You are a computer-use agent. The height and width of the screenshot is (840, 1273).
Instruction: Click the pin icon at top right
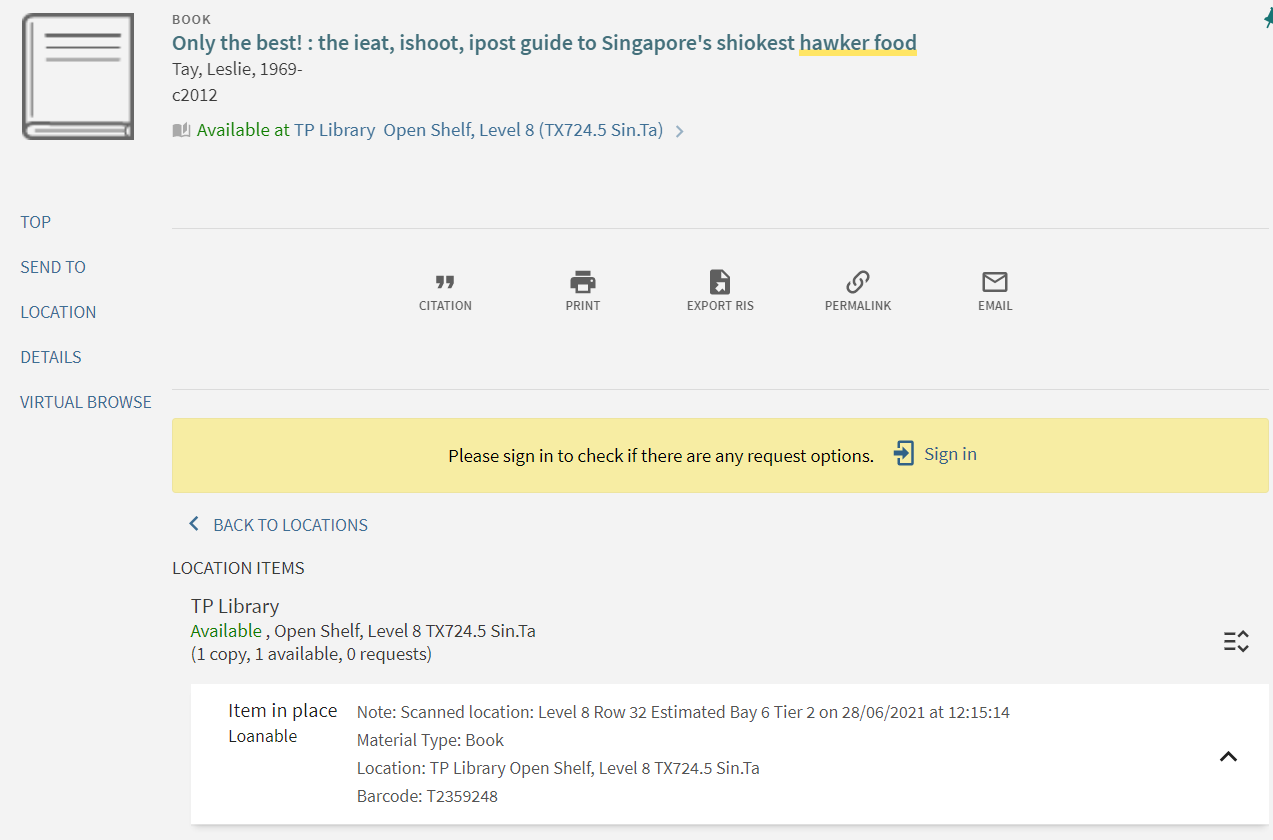coord(1267,18)
